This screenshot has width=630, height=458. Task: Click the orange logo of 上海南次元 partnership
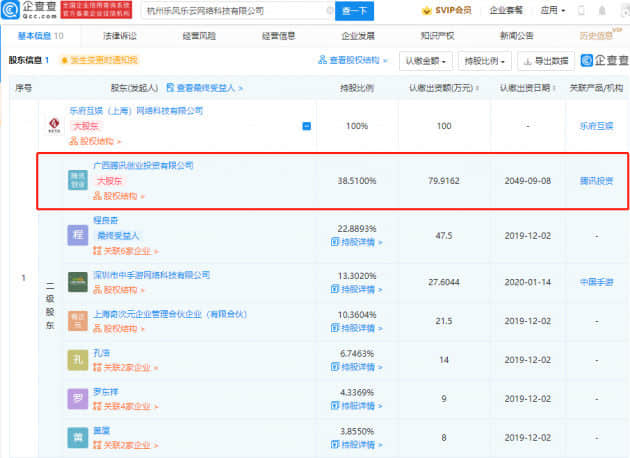[78, 321]
